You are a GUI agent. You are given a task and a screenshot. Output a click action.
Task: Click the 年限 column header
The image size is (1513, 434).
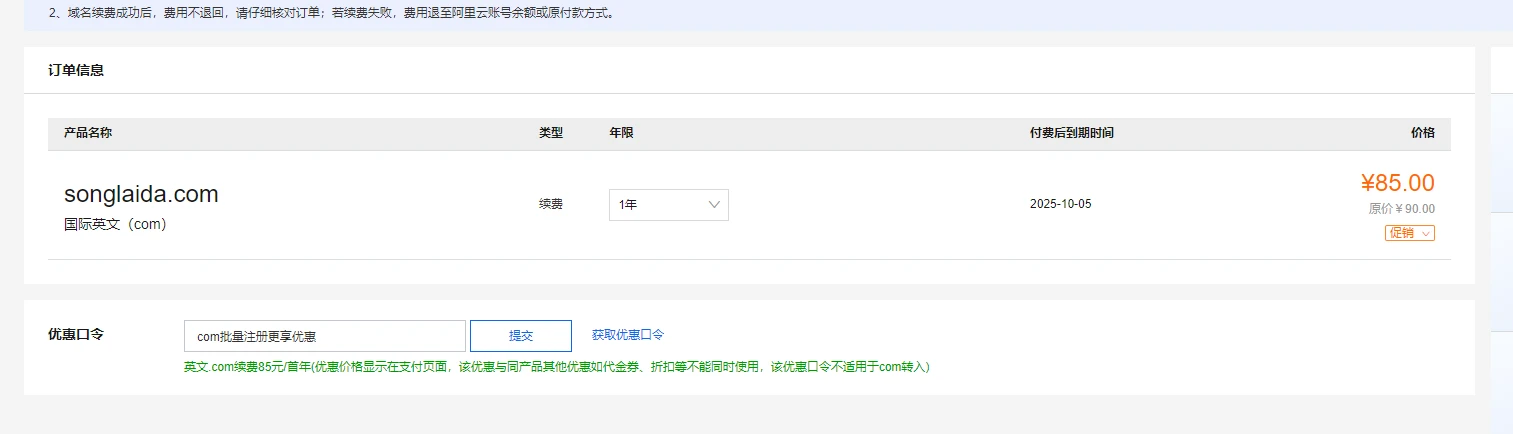click(x=621, y=133)
